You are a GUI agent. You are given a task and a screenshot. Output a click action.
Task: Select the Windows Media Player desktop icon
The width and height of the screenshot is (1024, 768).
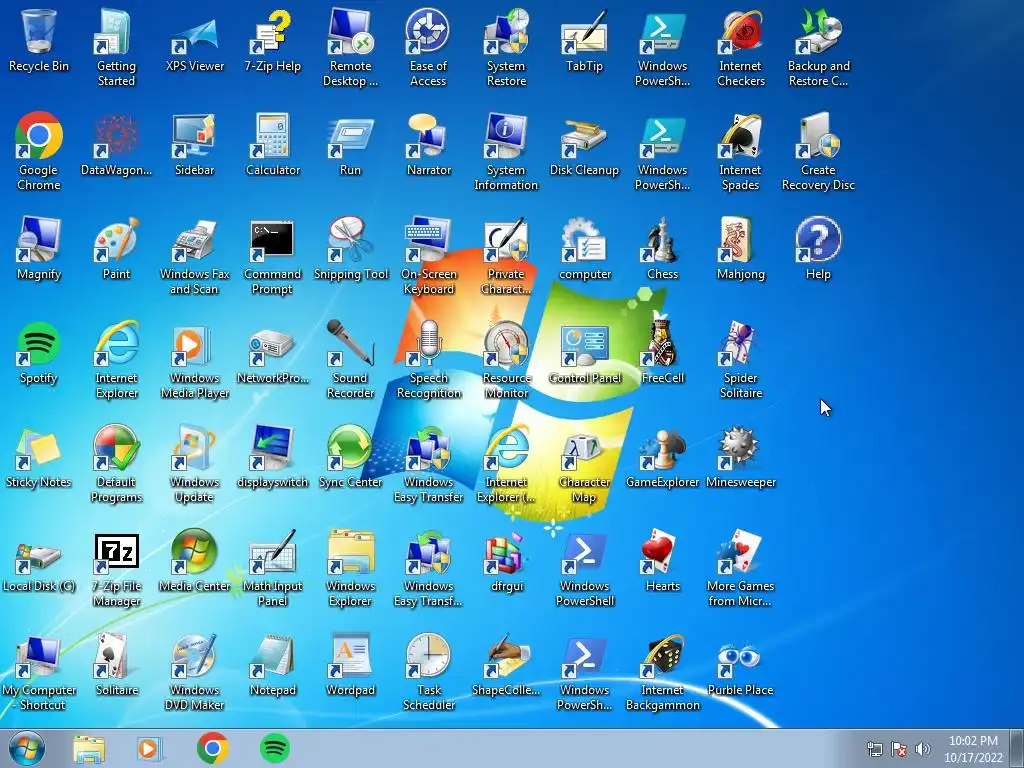coord(195,359)
